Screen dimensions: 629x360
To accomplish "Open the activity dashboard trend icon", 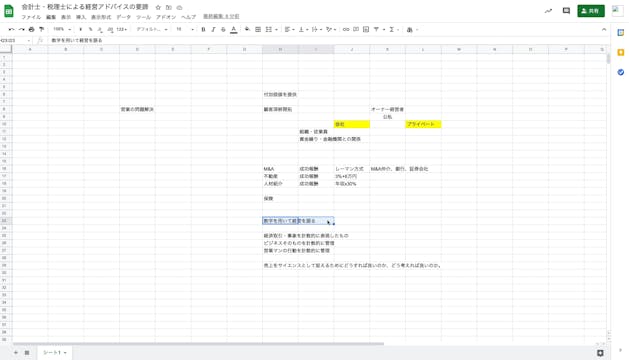I will pyautogui.click(x=548, y=11).
